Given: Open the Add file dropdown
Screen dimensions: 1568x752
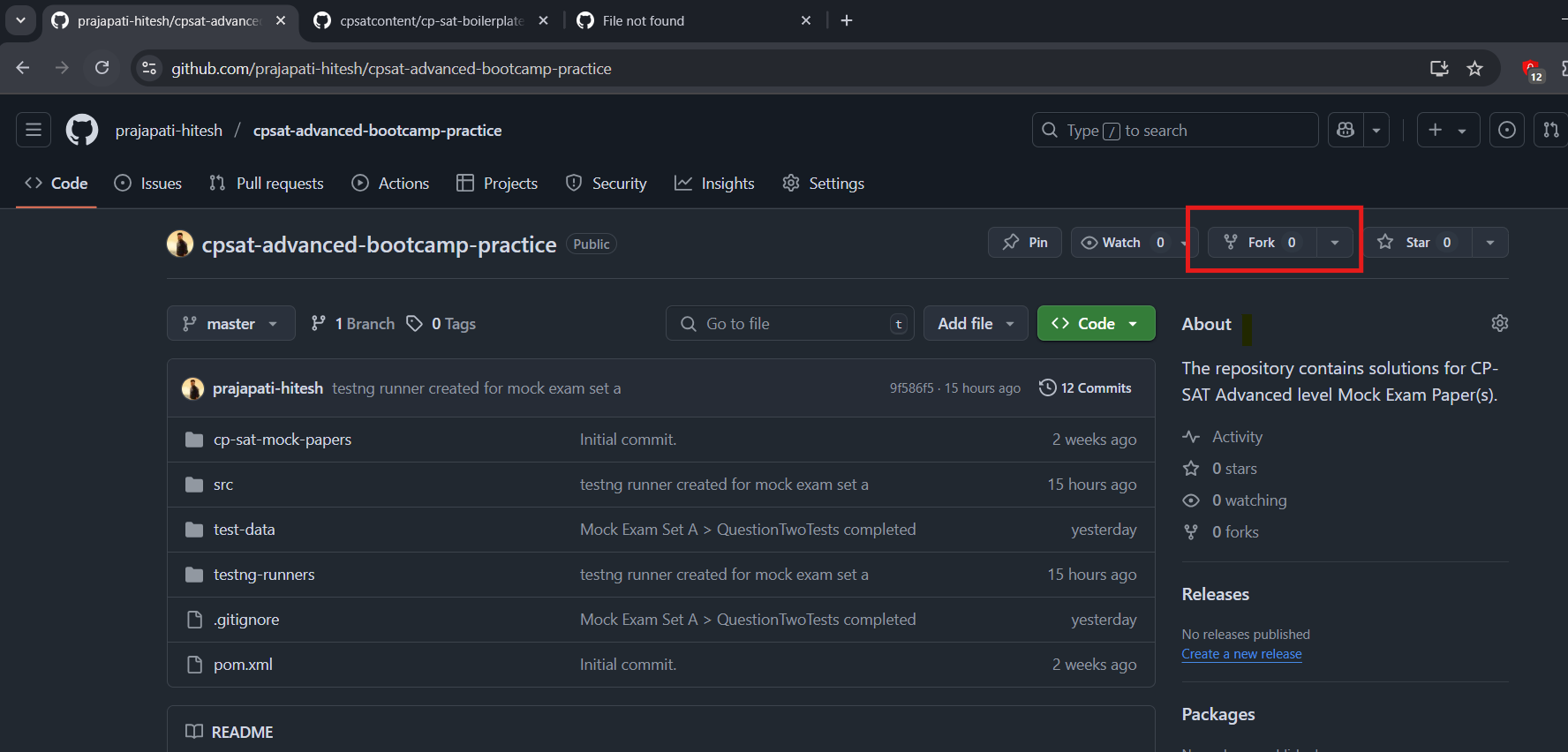Looking at the screenshot, I should pyautogui.click(x=976, y=324).
